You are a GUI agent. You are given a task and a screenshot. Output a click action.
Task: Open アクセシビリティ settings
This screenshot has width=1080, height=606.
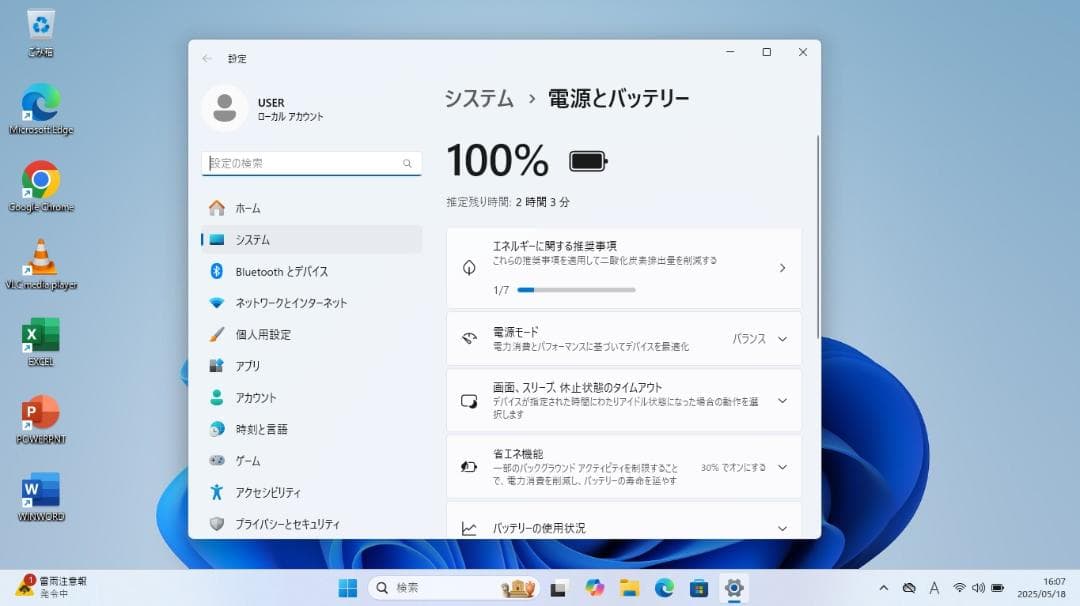tap(265, 492)
